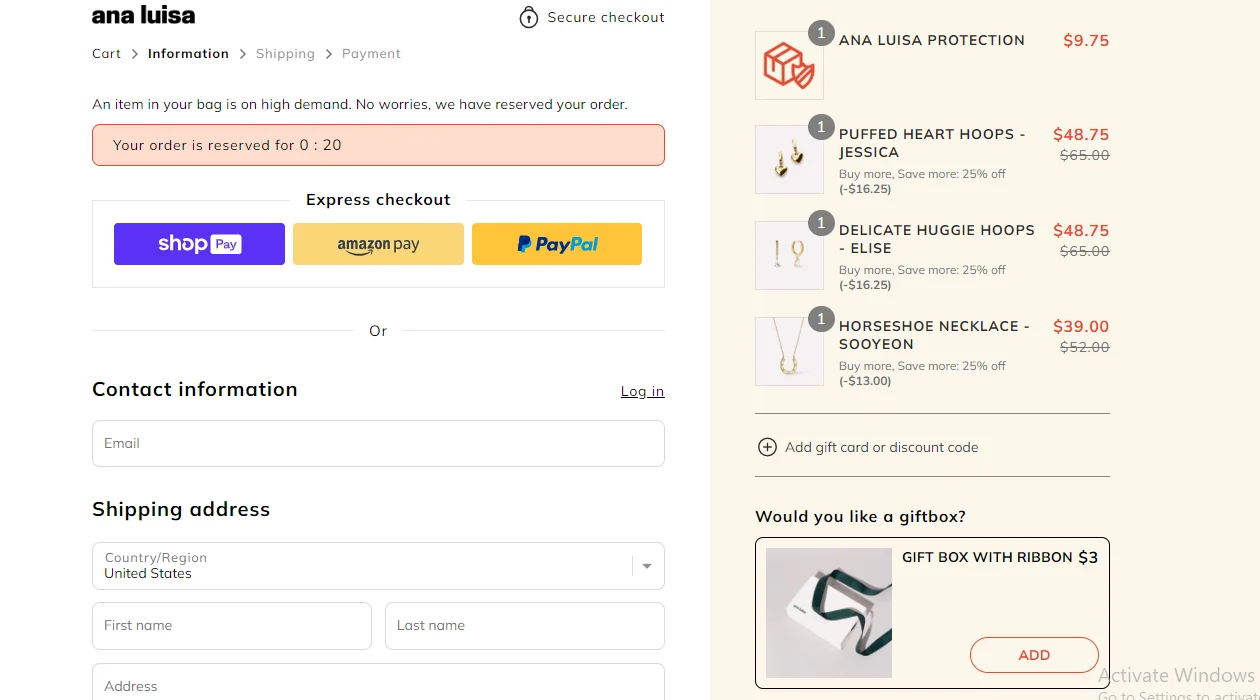Click inside the Email input field
Screen dimensions: 1260x700
pos(378,443)
